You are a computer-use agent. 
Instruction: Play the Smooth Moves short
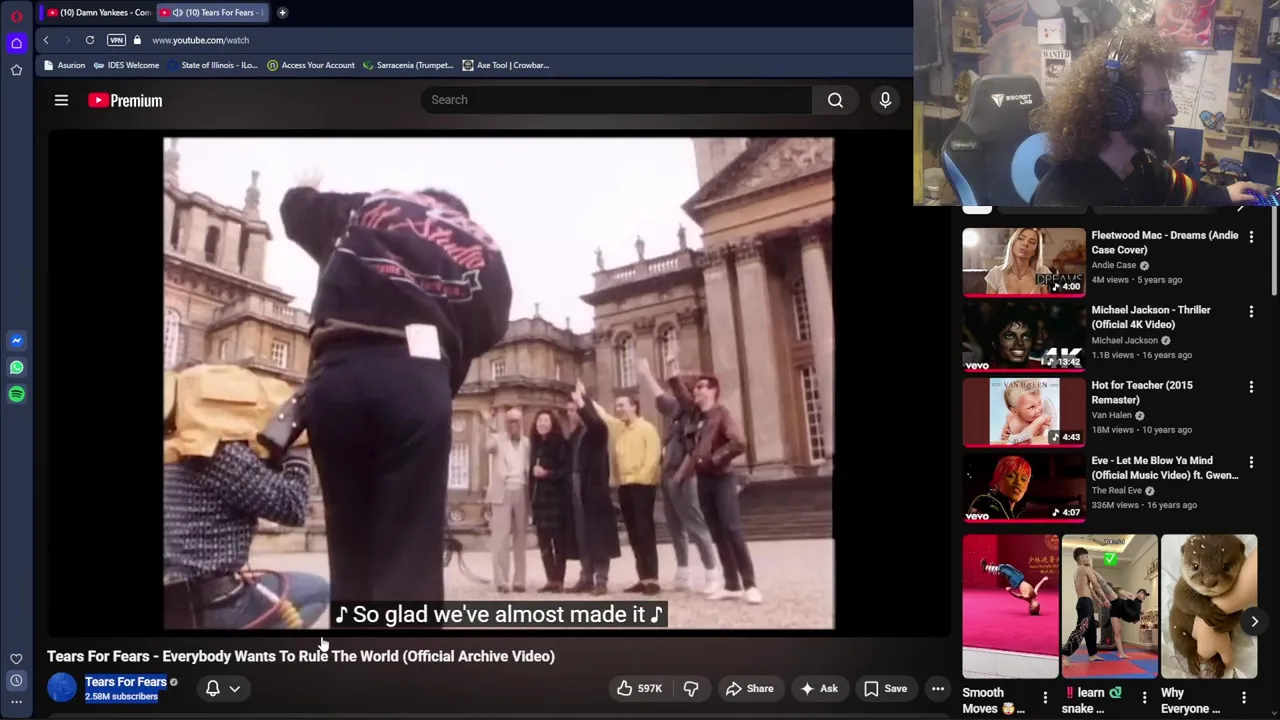tap(1010, 606)
